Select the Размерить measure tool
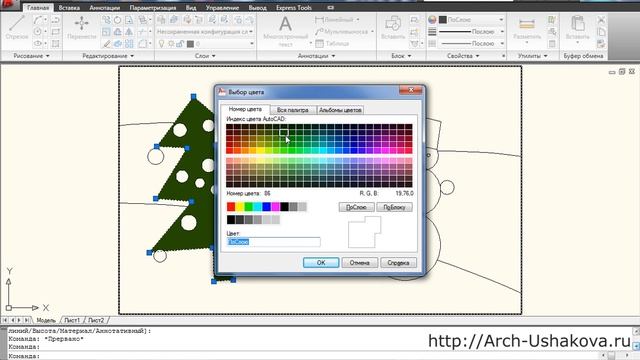 [x=527, y=28]
